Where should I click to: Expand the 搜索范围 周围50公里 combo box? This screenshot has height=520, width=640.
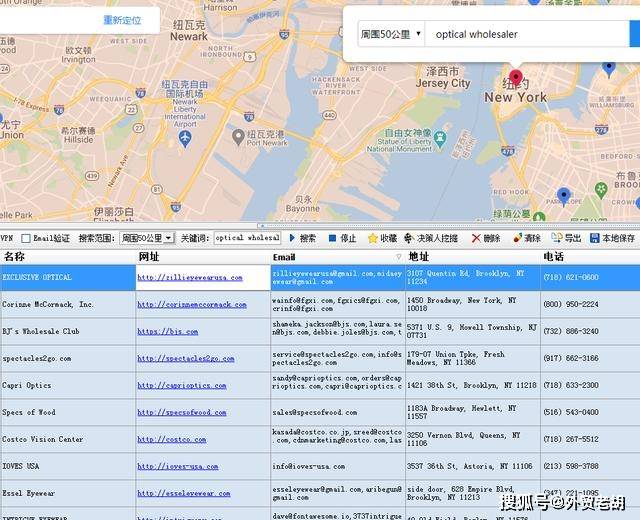pos(147,238)
